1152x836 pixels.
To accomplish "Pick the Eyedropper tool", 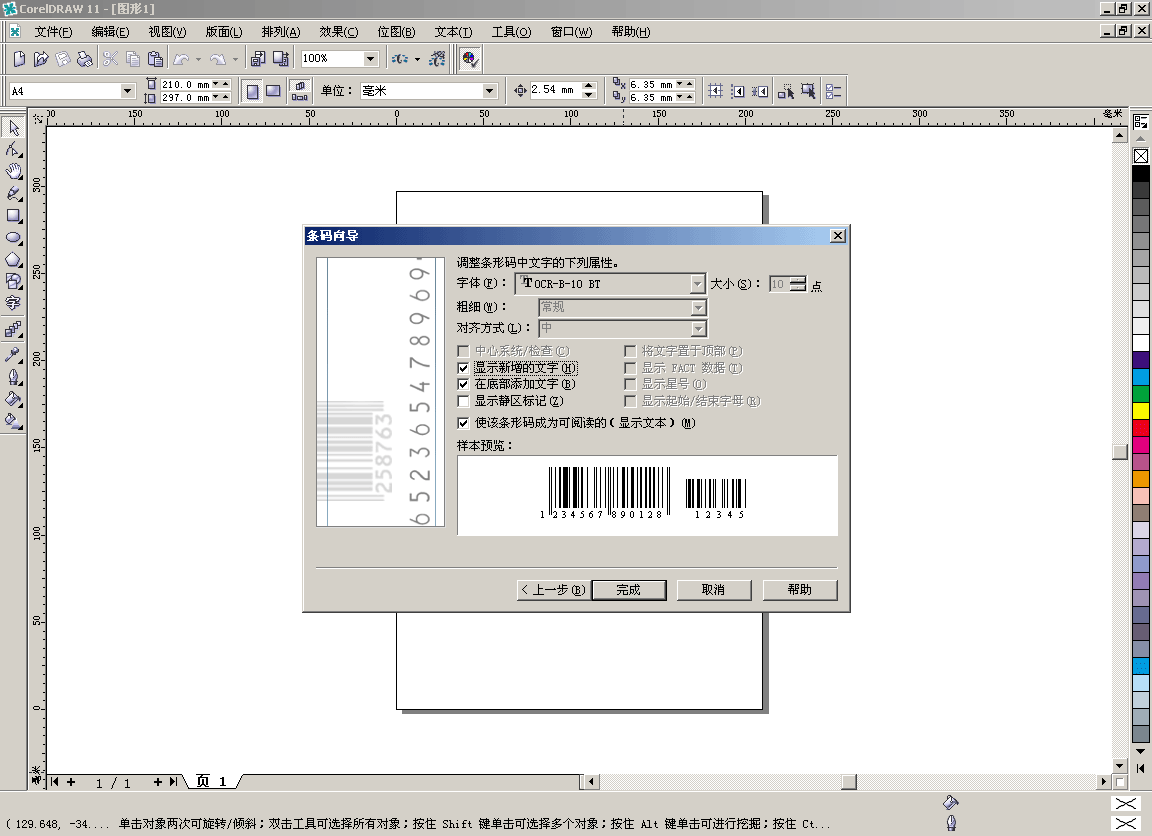I will pyautogui.click(x=13, y=354).
